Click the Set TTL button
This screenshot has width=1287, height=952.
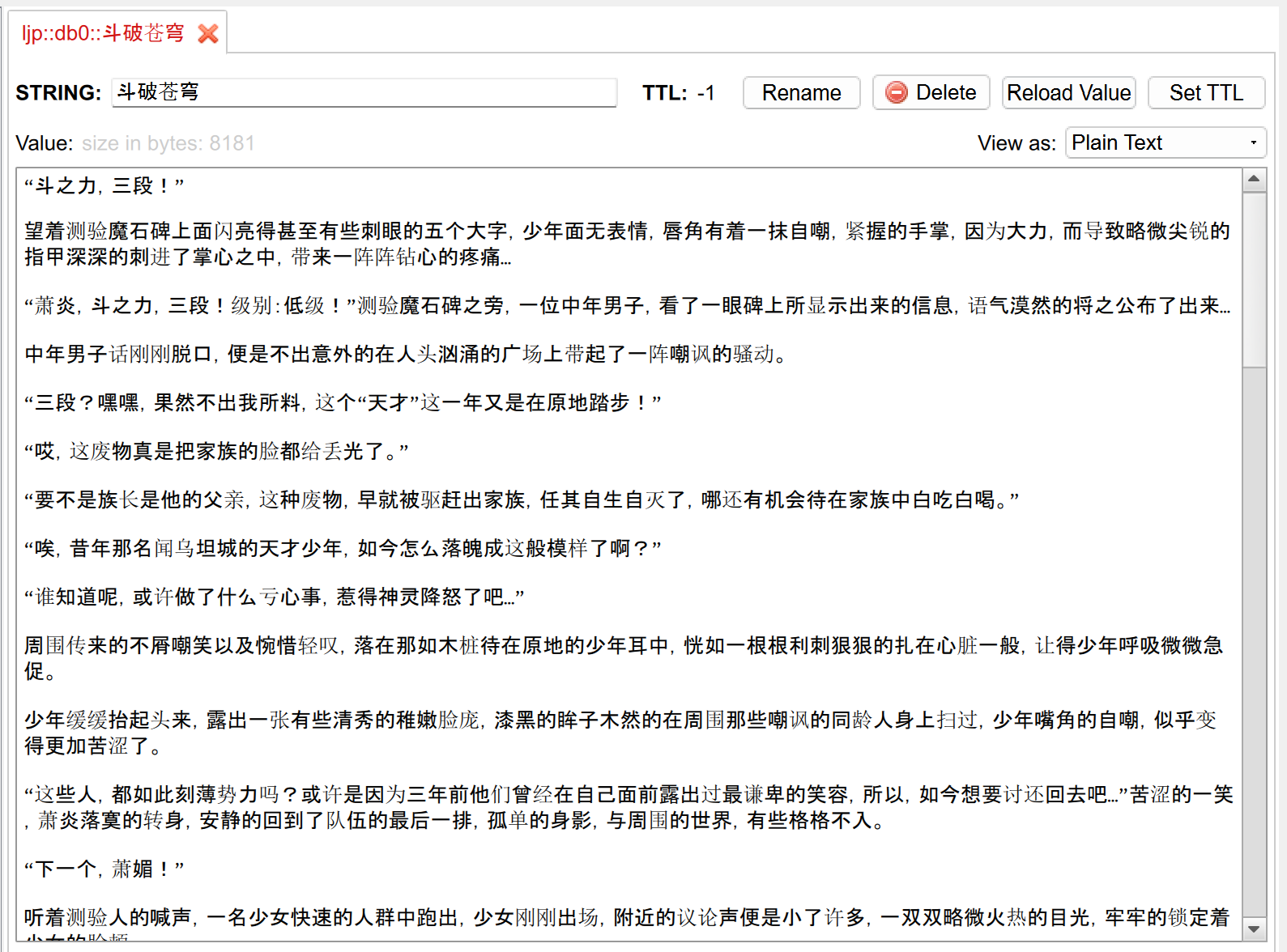click(1206, 93)
